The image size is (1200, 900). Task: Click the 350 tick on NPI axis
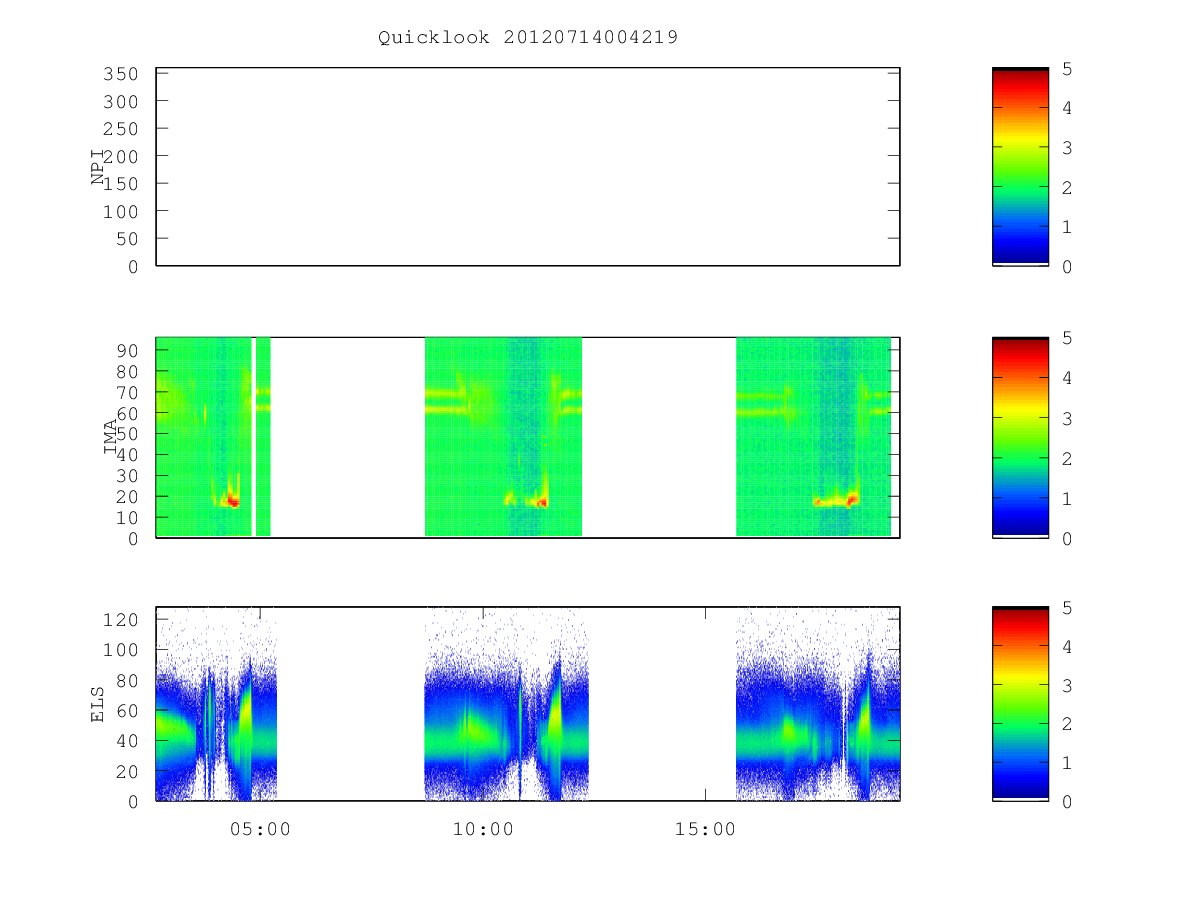click(x=121, y=74)
